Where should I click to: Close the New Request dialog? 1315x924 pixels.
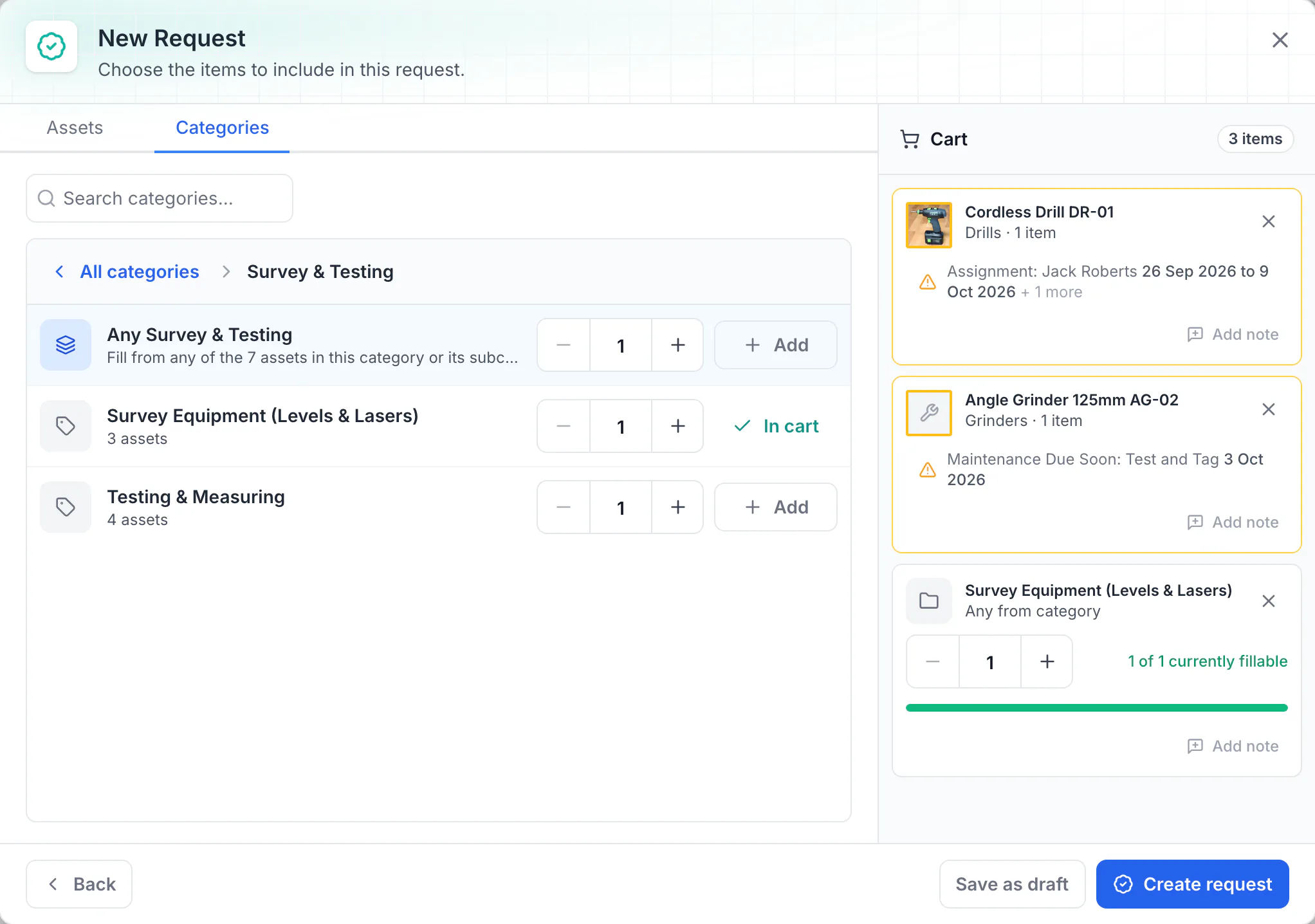[1280, 40]
